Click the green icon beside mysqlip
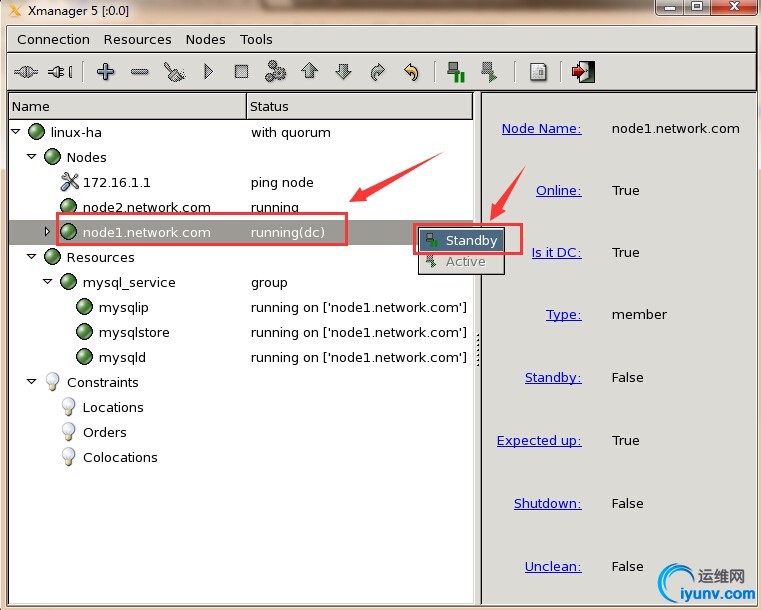This screenshot has height=610, width=761. click(84, 307)
